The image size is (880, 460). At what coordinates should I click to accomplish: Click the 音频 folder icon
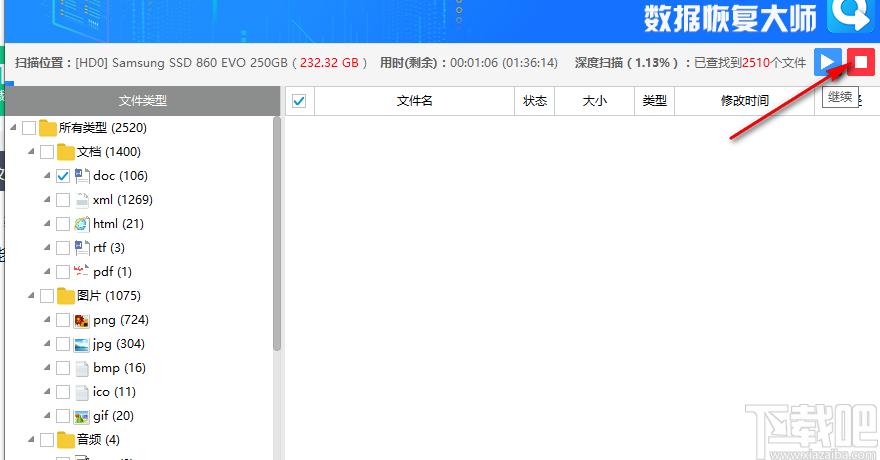point(66,440)
